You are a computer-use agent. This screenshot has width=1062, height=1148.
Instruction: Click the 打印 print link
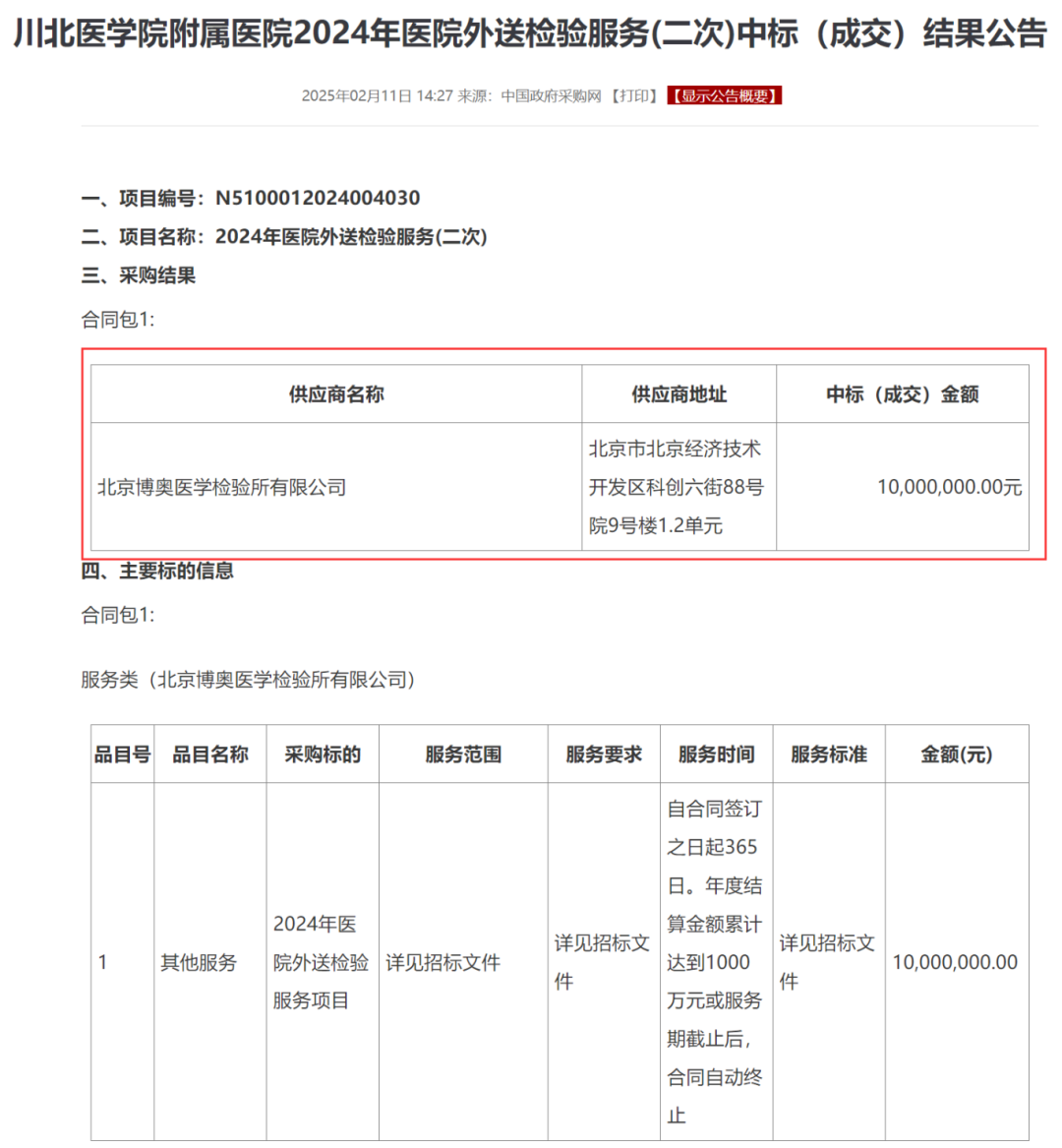pos(634,95)
